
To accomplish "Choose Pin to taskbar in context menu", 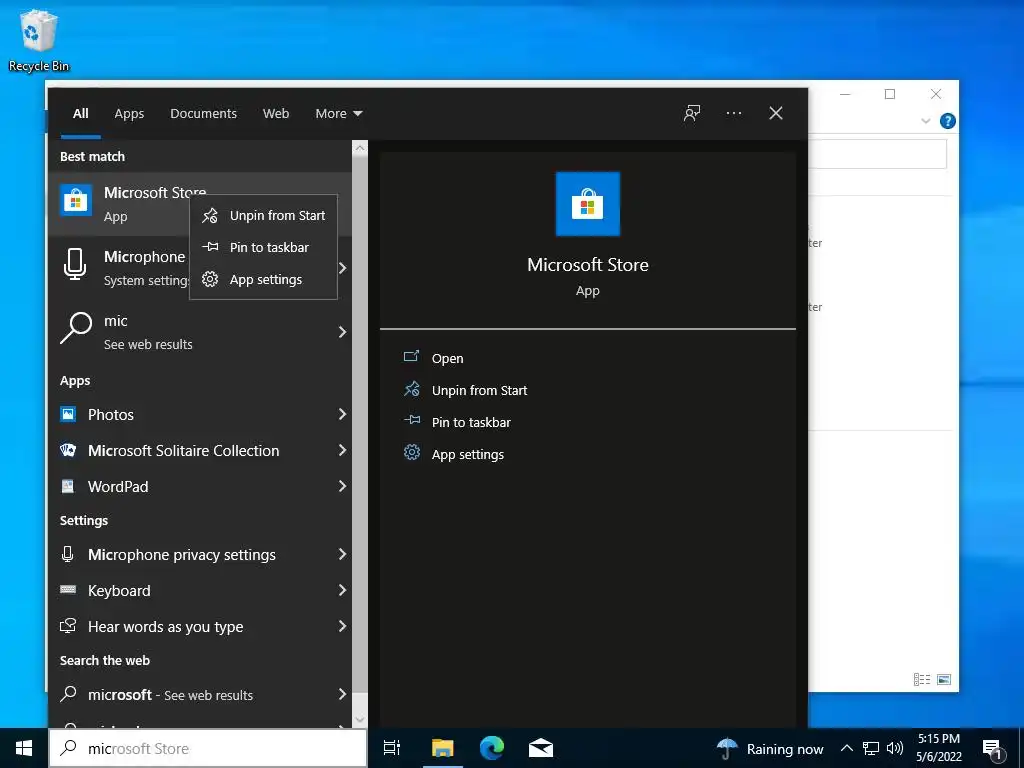I will [x=264, y=248].
